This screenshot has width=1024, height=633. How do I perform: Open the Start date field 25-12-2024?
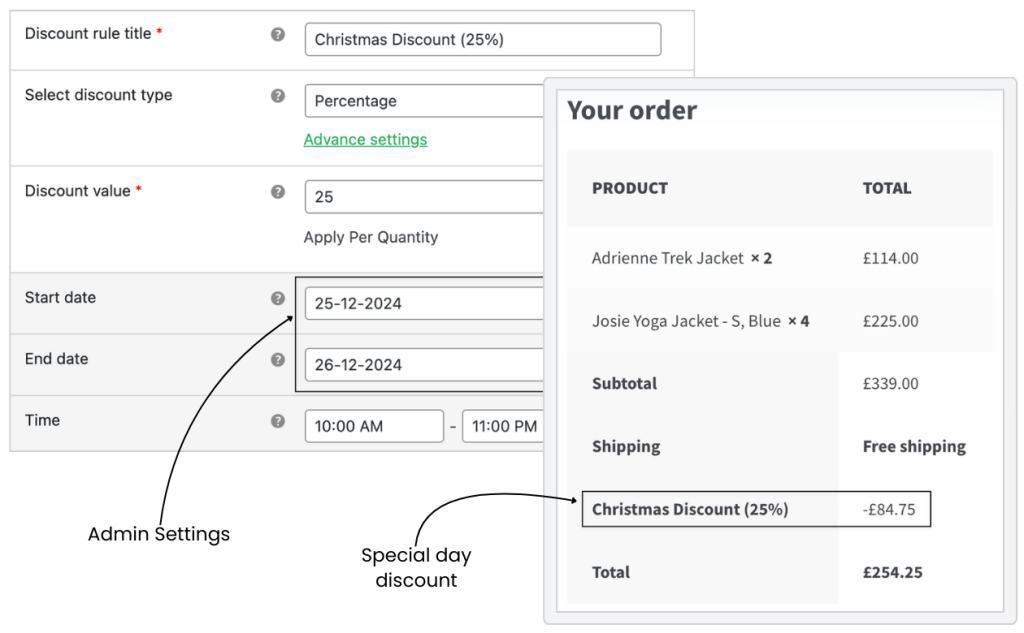coord(424,304)
